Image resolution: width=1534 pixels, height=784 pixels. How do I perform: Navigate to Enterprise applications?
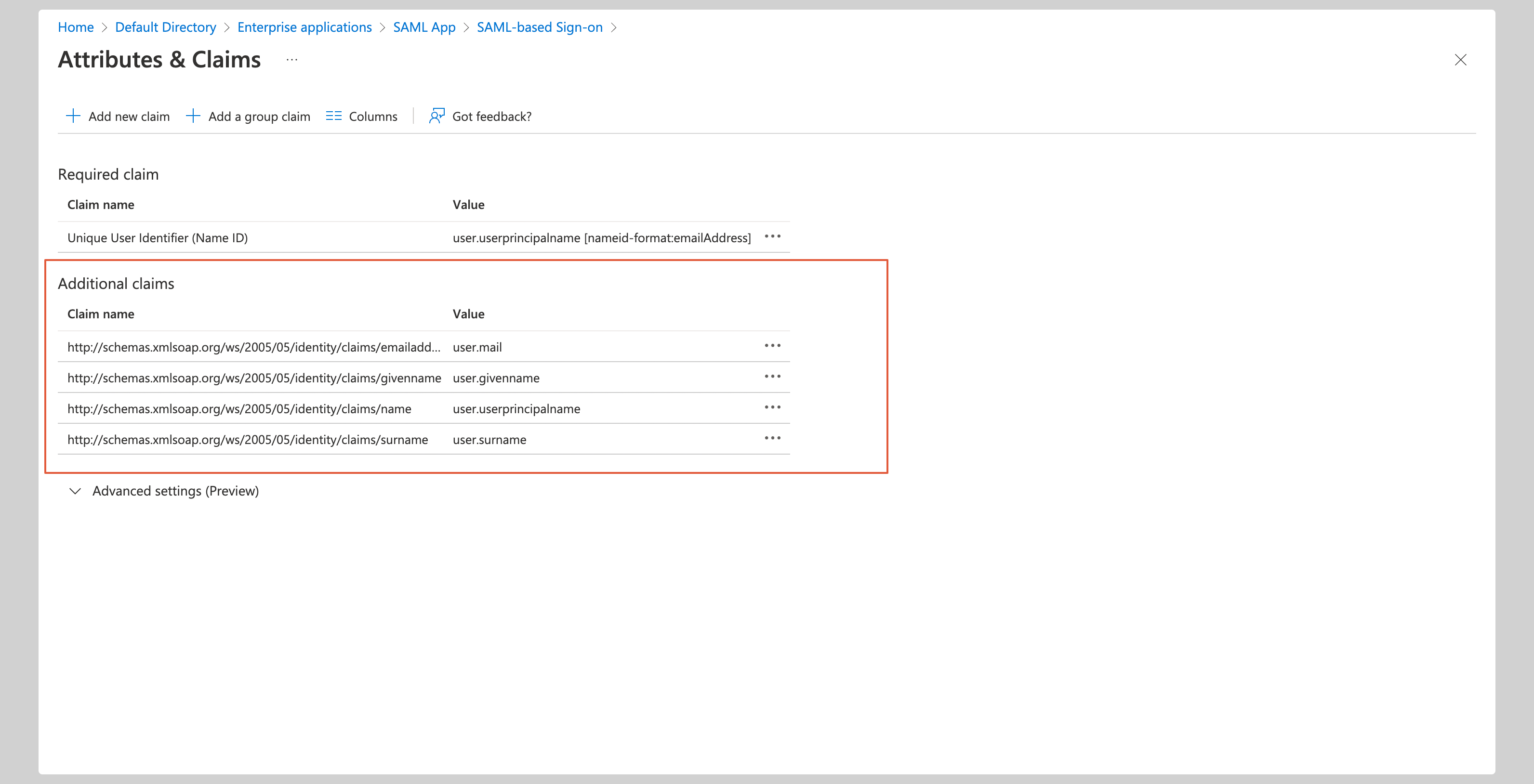click(x=304, y=27)
